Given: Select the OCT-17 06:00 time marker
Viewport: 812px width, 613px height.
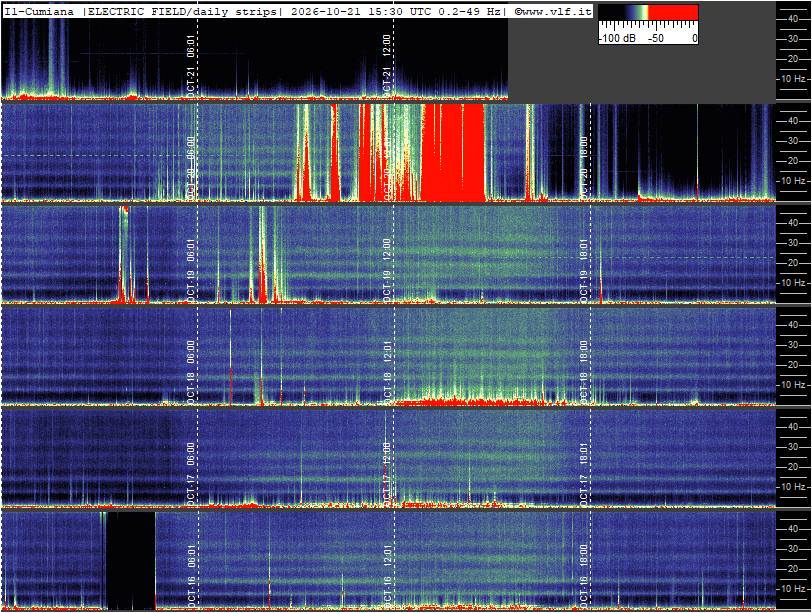Looking at the screenshot, I should coord(191,474).
